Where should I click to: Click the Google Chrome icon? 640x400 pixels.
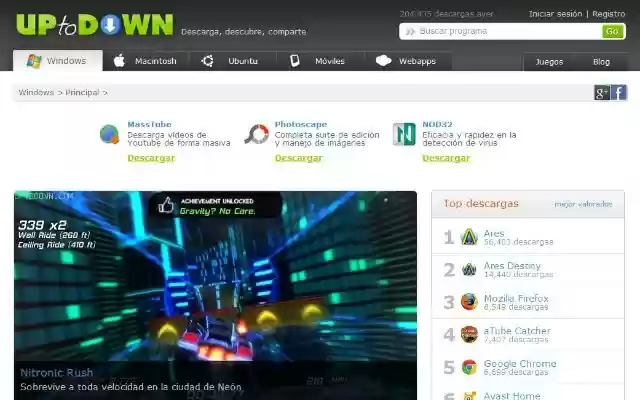[x=469, y=367]
